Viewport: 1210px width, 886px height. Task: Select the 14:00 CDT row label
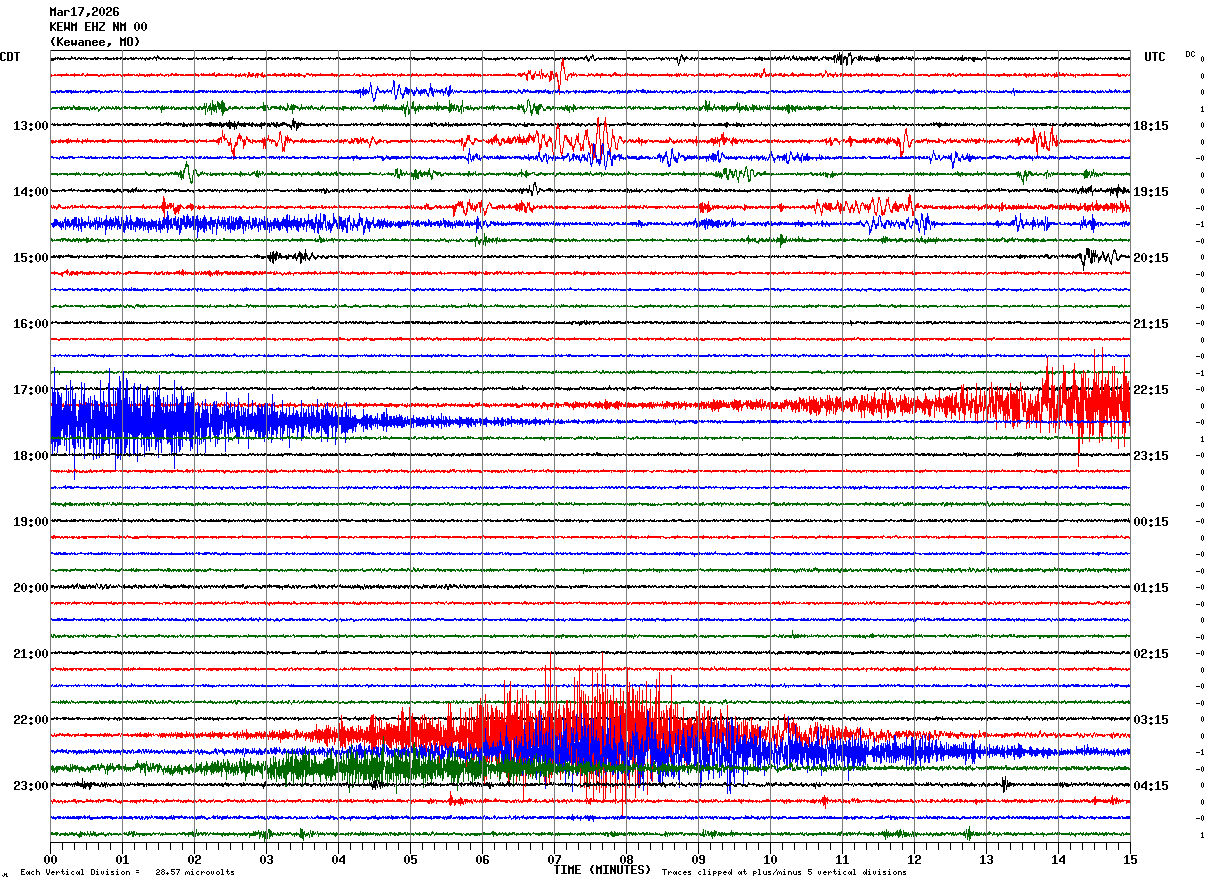point(30,191)
